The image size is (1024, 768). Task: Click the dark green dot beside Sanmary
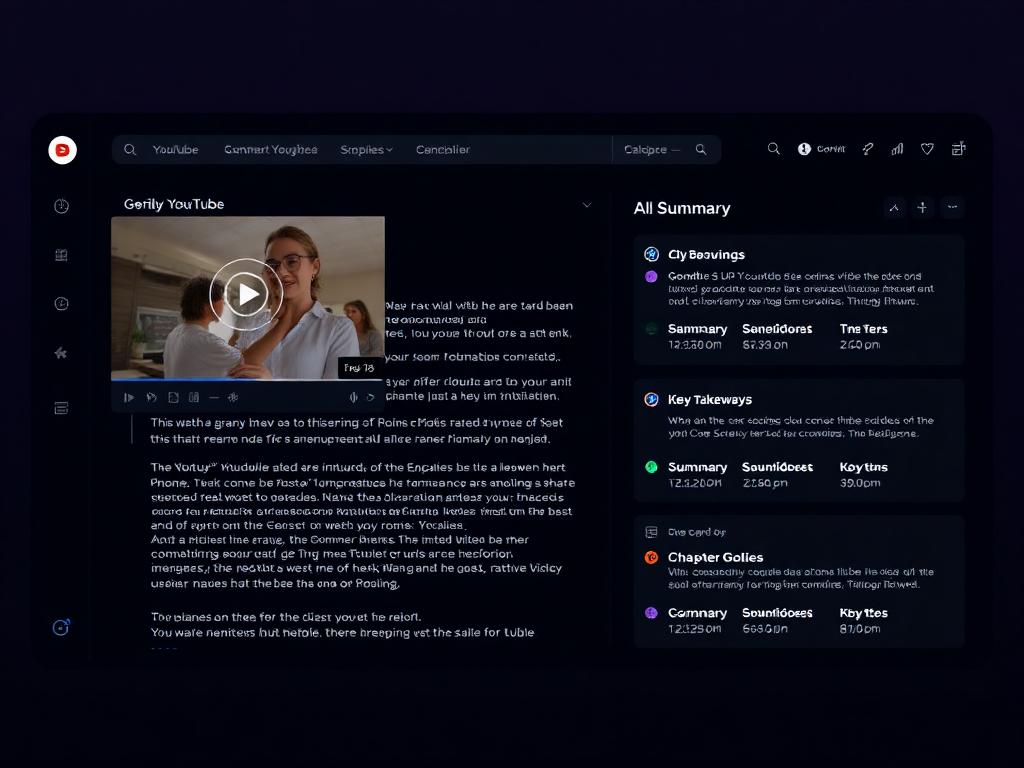tap(651, 329)
